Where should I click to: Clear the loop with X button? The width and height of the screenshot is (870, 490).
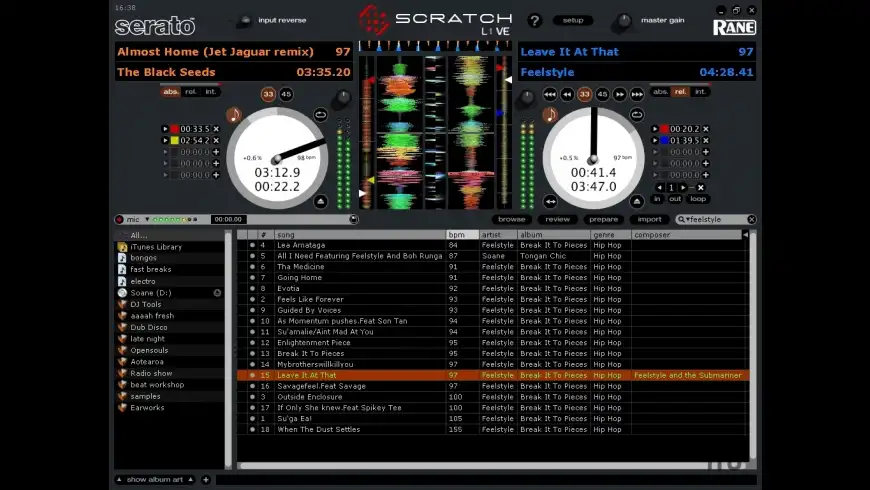[701, 188]
